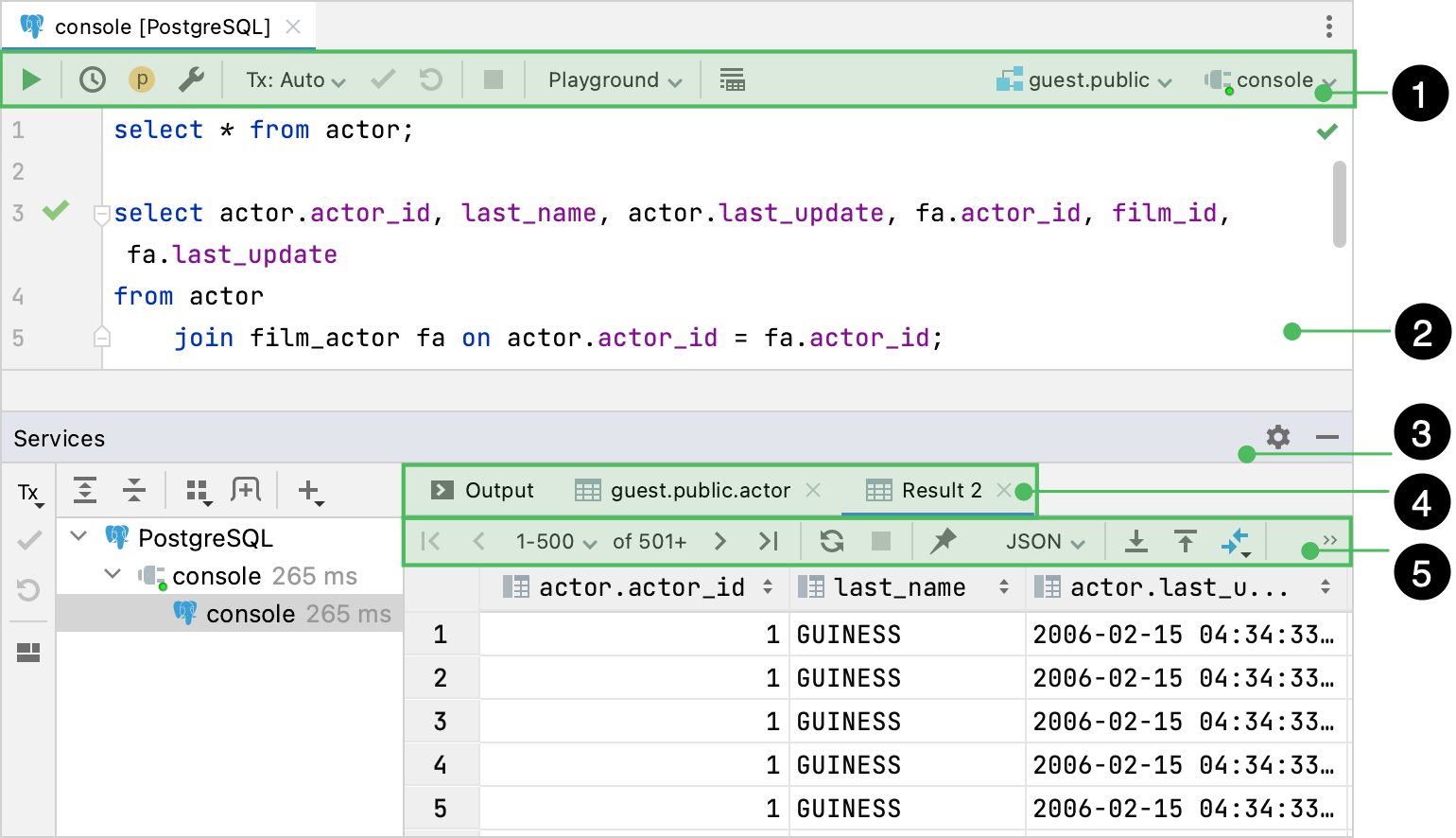Collapse the PostgreSQL tree node
The height and width of the screenshot is (838, 1456).
click(x=79, y=537)
